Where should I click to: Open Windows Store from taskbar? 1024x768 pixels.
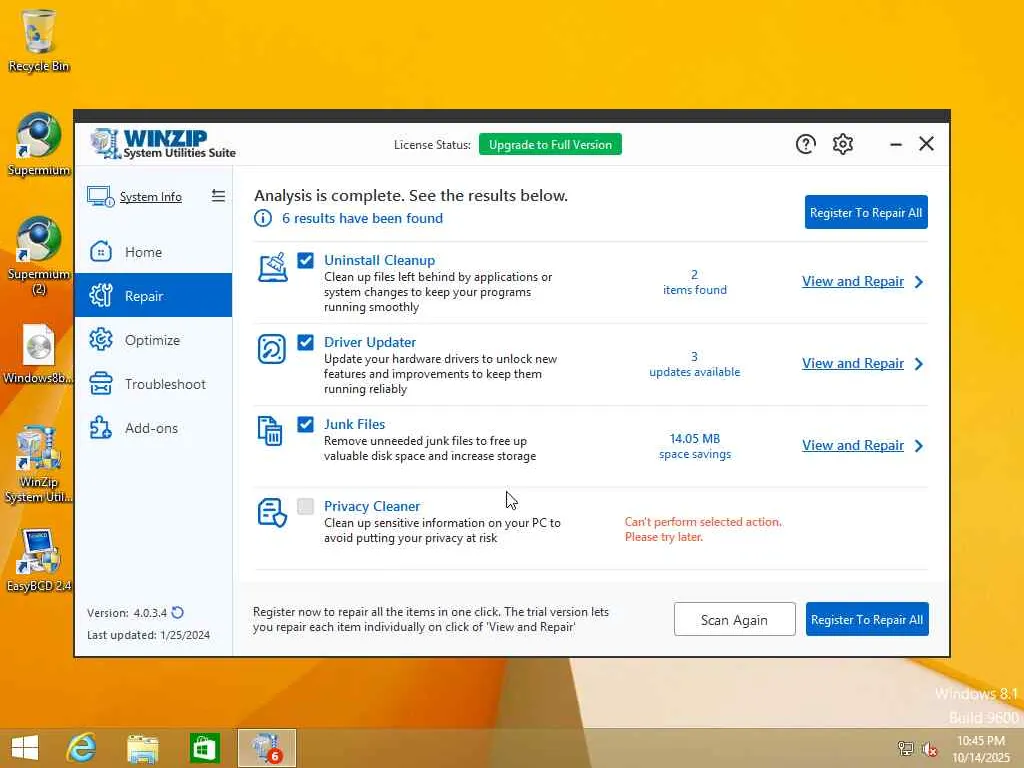pyautogui.click(x=204, y=748)
